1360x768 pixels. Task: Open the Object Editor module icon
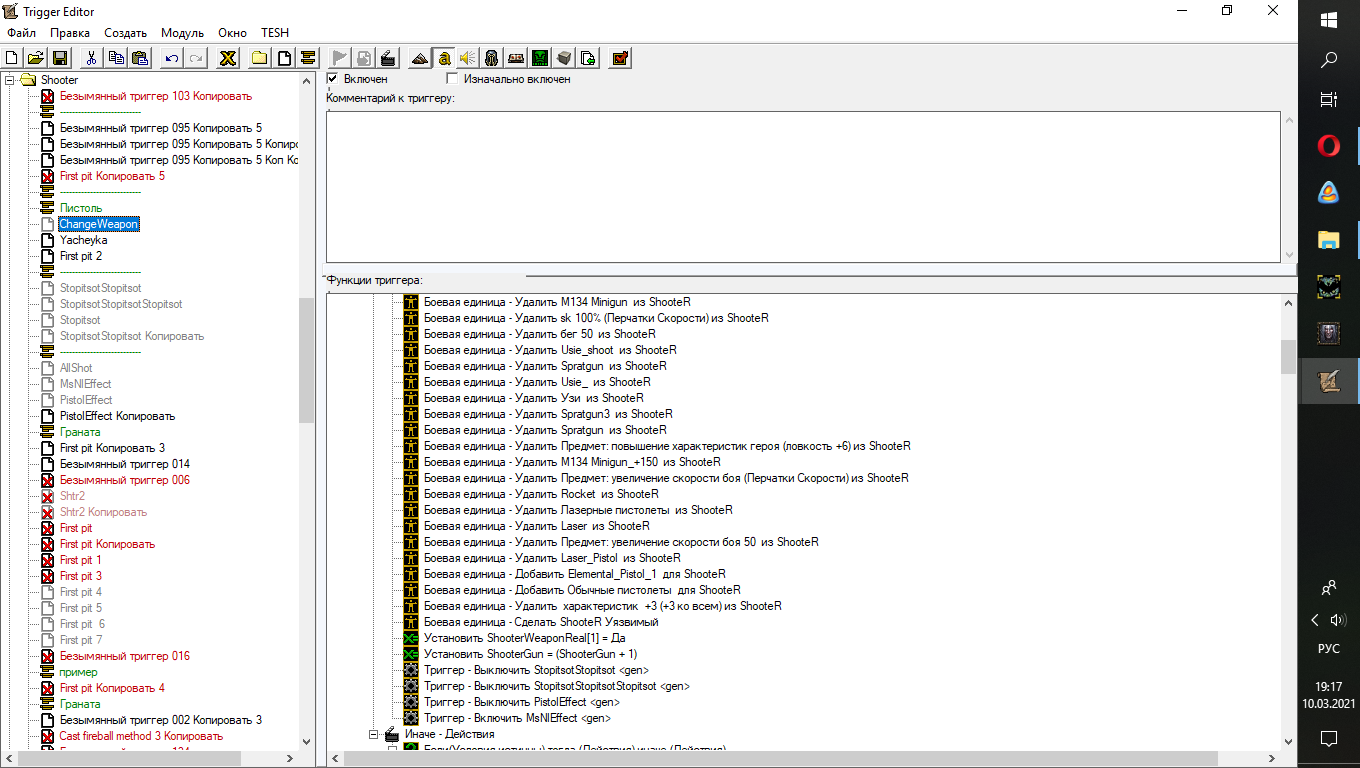click(492, 58)
